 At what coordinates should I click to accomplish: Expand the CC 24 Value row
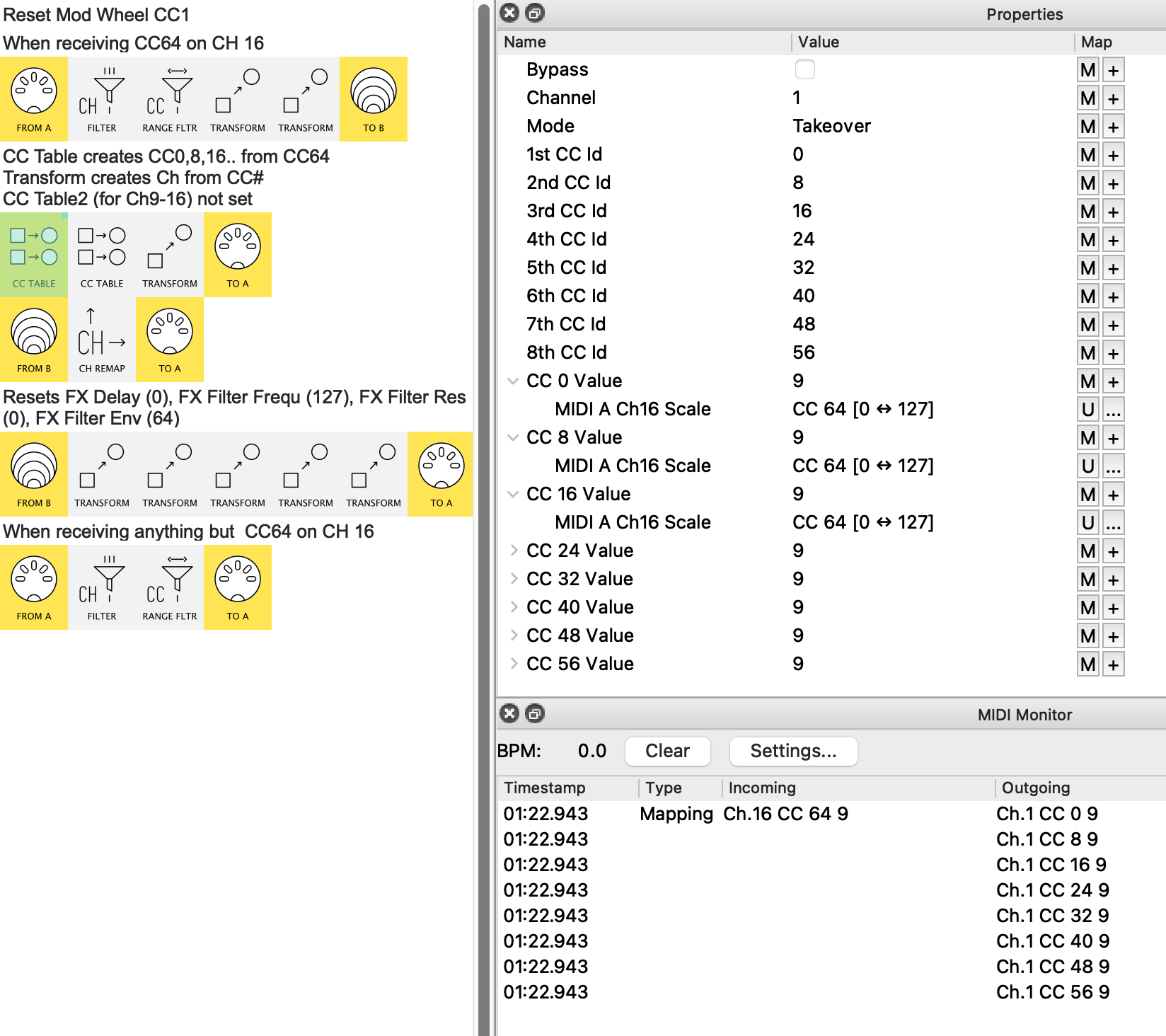[x=513, y=551]
